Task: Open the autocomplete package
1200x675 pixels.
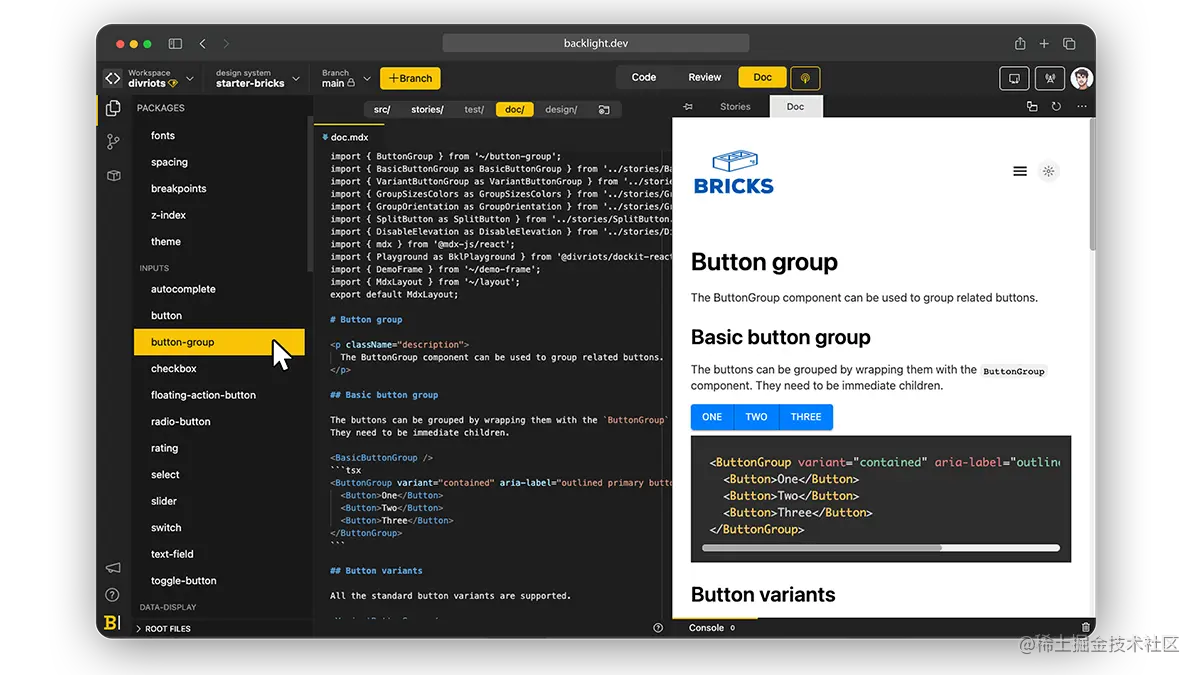Action: coord(183,289)
